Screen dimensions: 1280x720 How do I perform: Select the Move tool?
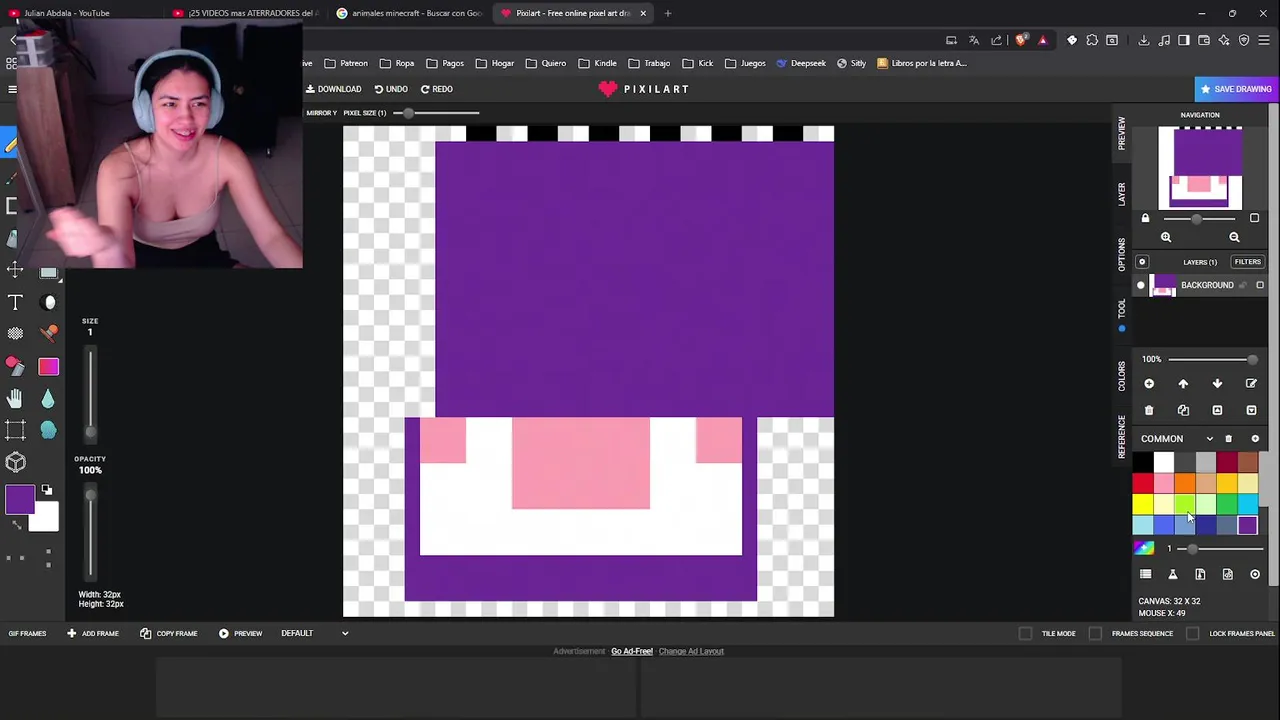(x=15, y=270)
